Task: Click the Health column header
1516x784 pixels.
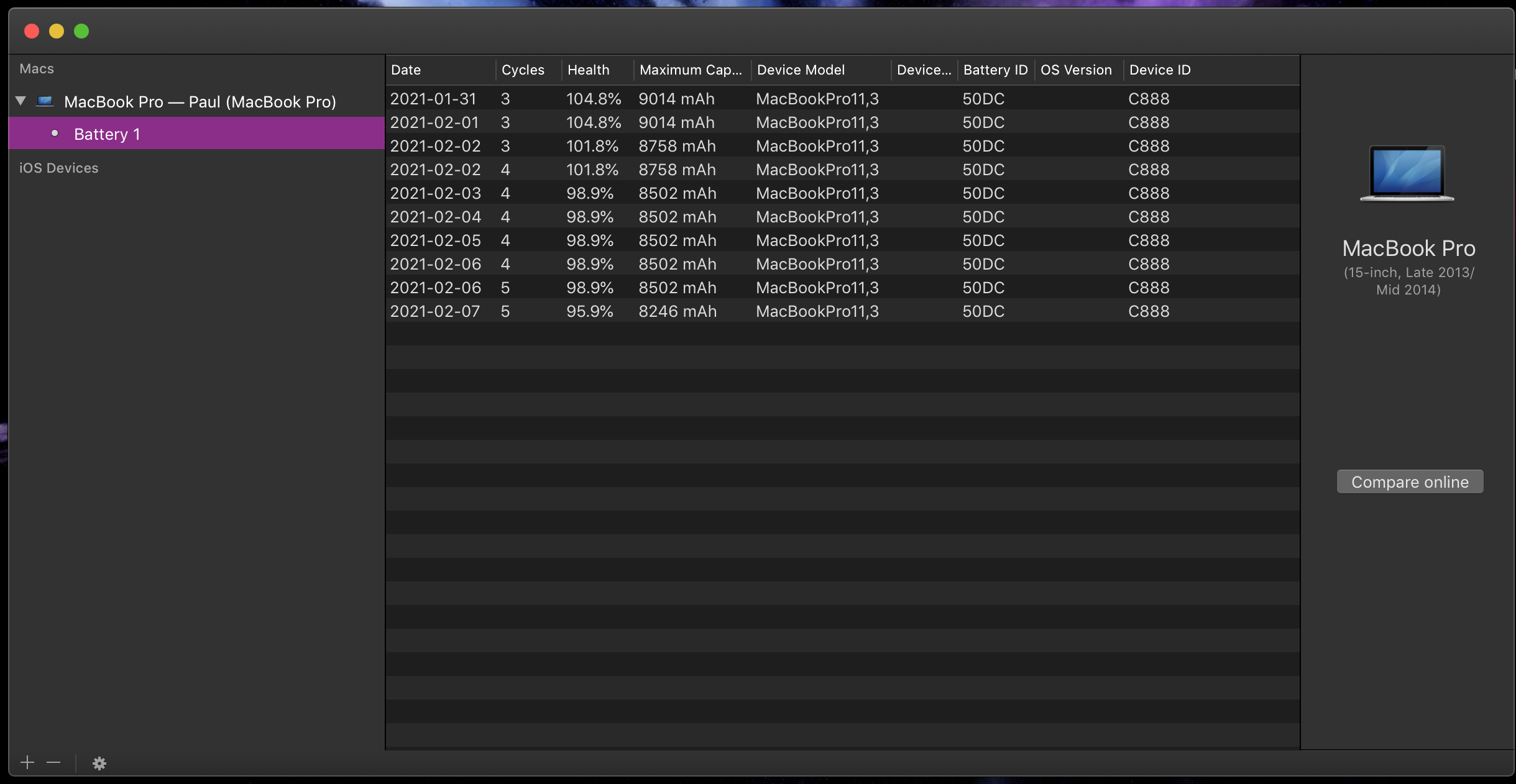Action: [x=588, y=70]
